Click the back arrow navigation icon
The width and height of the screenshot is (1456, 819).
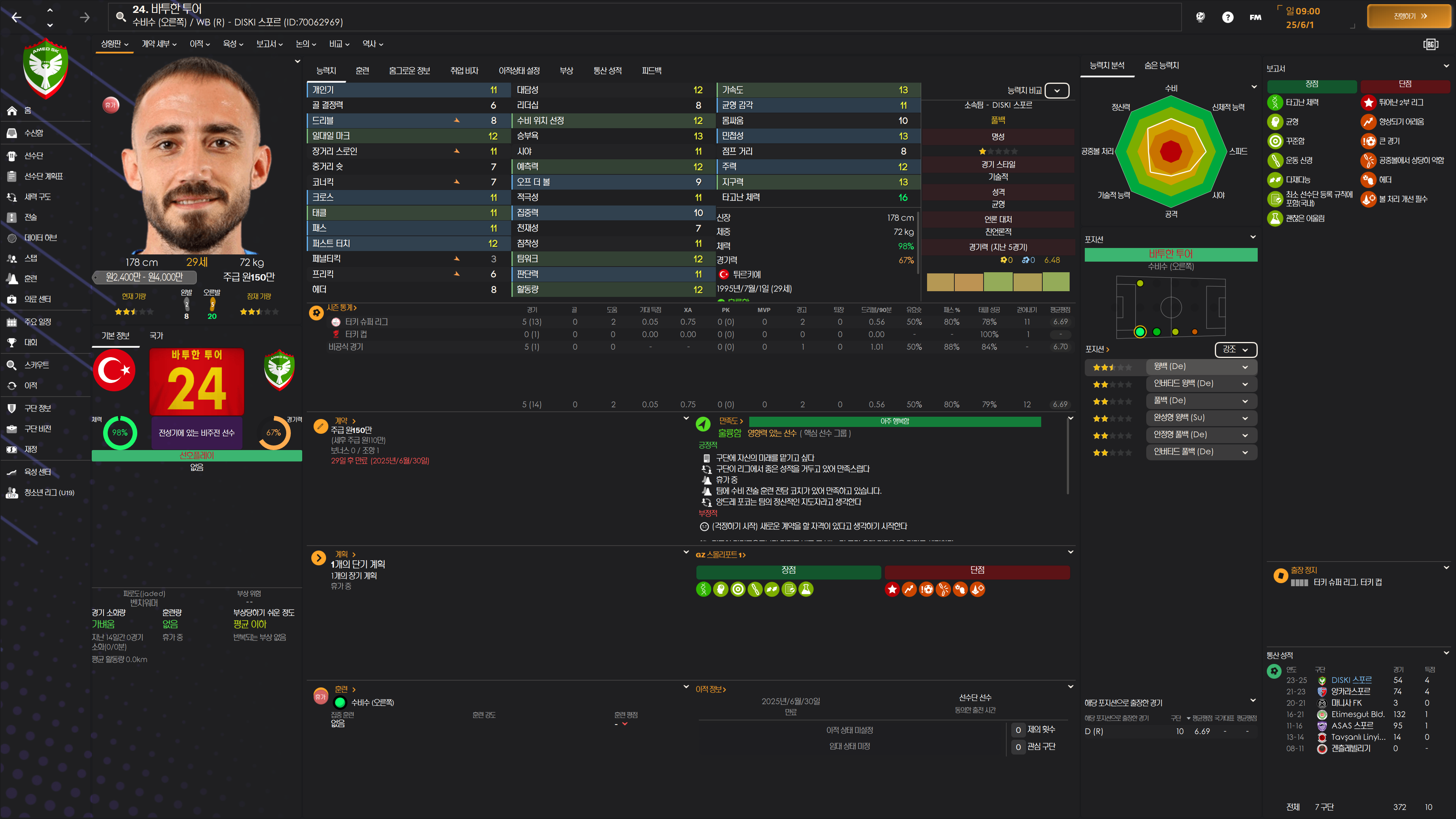coord(16,17)
